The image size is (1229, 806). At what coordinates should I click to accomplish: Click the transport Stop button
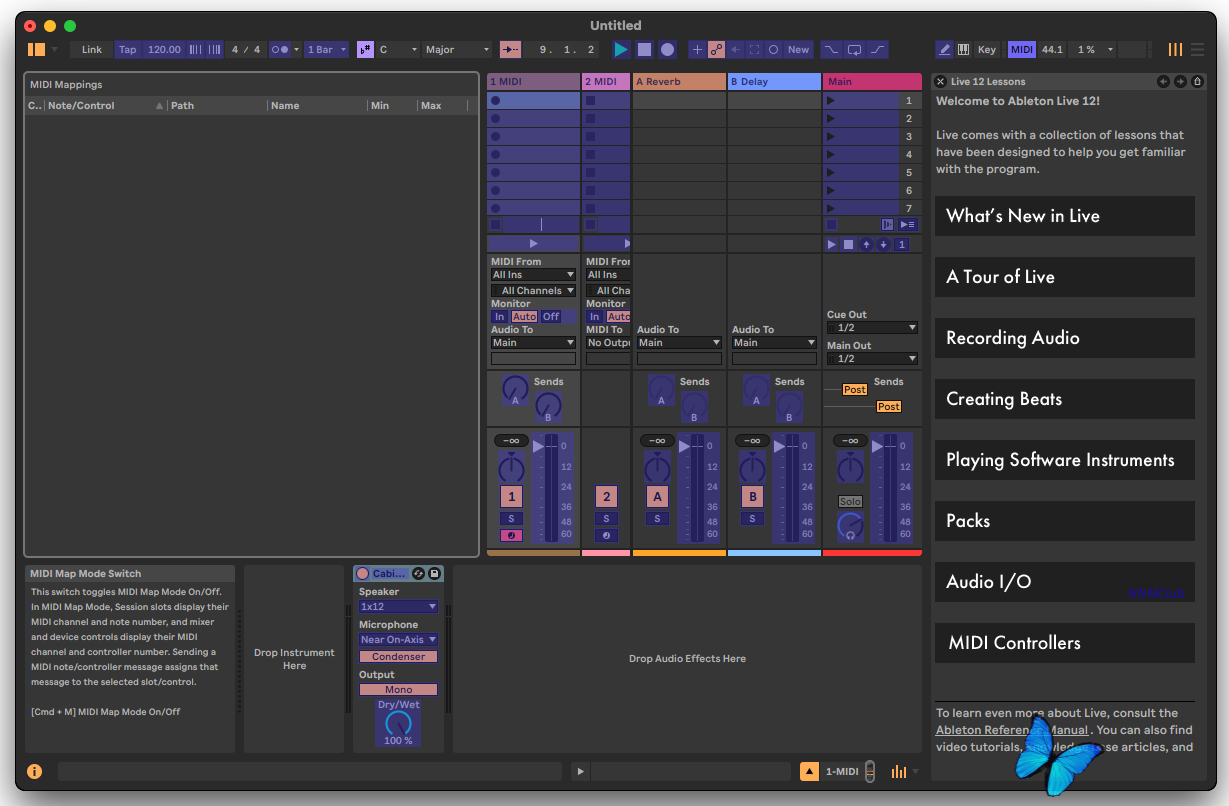pyautogui.click(x=644, y=49)
